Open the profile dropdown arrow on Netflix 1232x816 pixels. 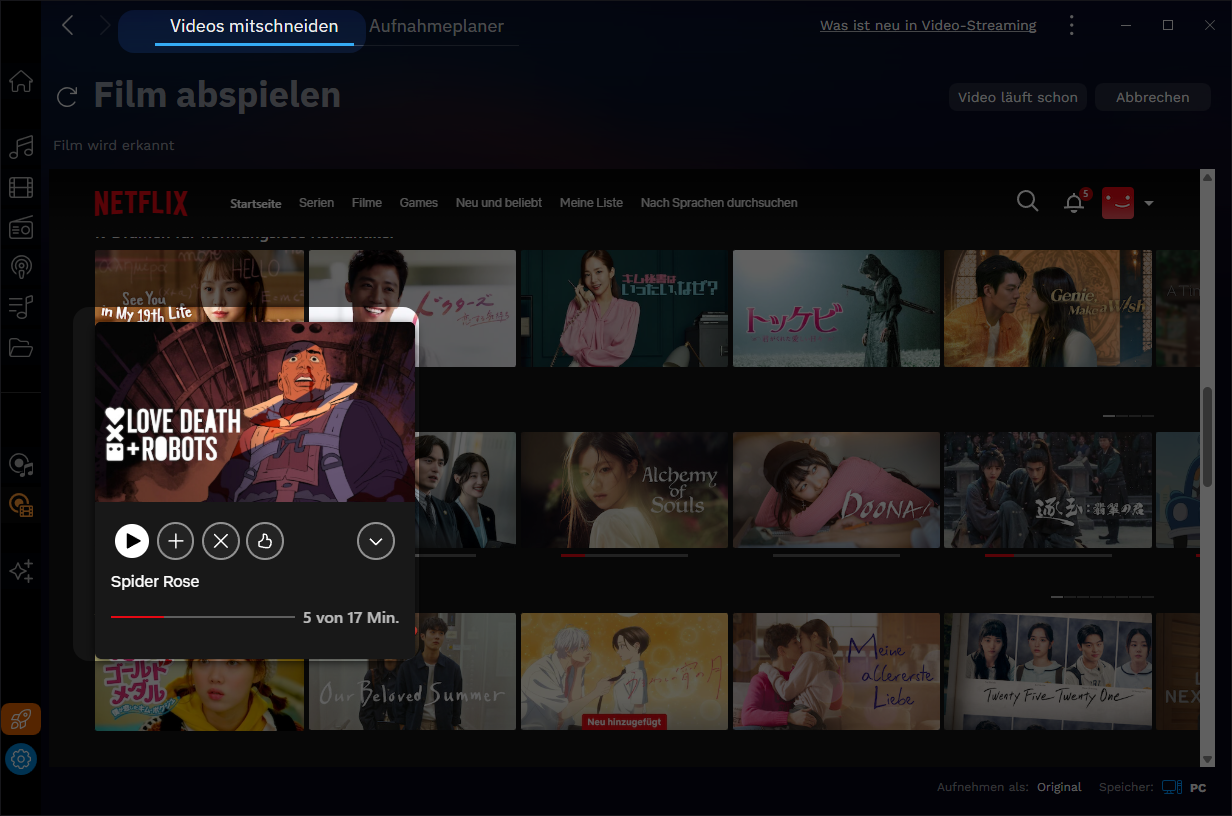1148,203
